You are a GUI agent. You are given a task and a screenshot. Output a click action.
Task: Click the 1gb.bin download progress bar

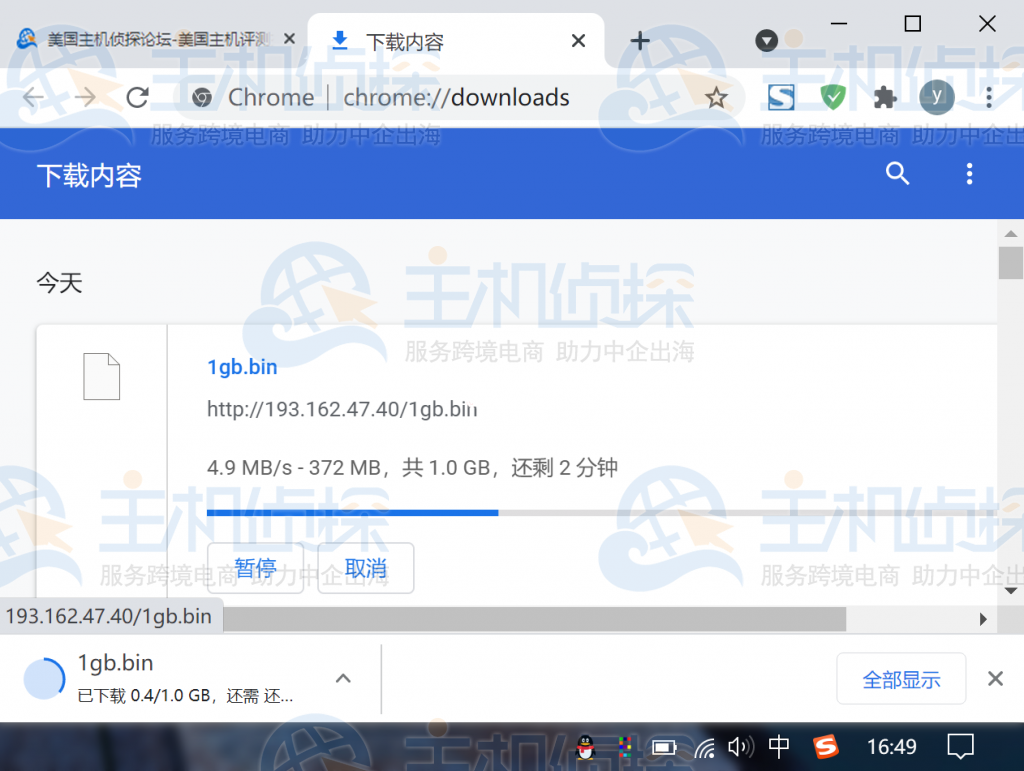coord(601,512)
